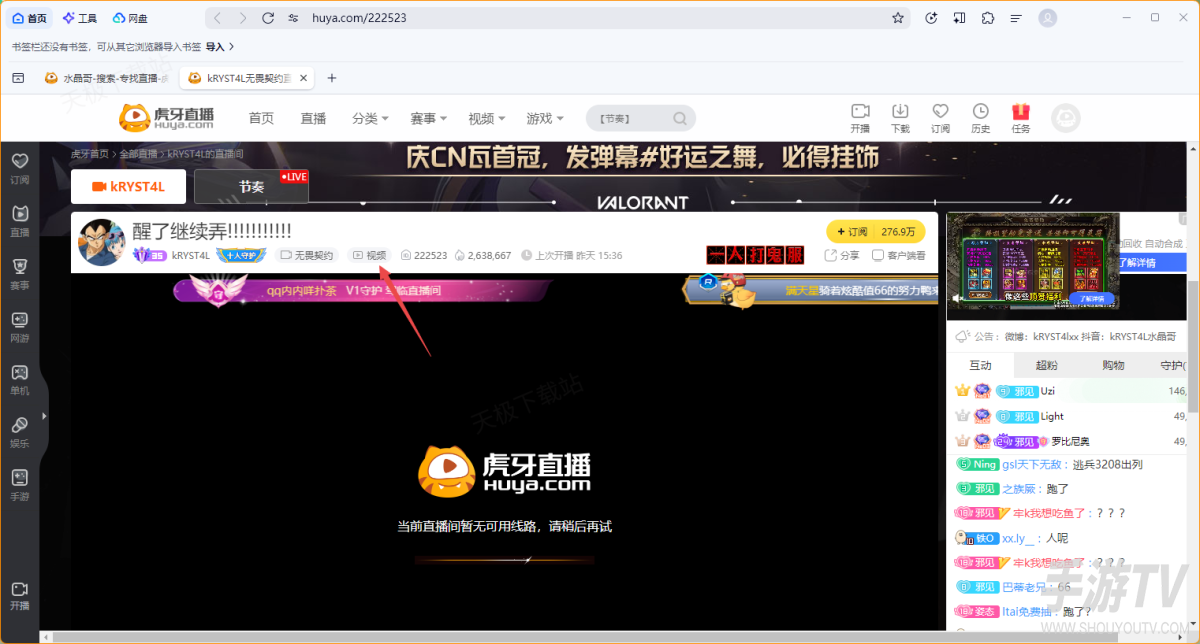The image size is (1200, 644).
Task: Click the 一人打鬼服 banner image
Action: pyautogui.click(x=755, y=255)
